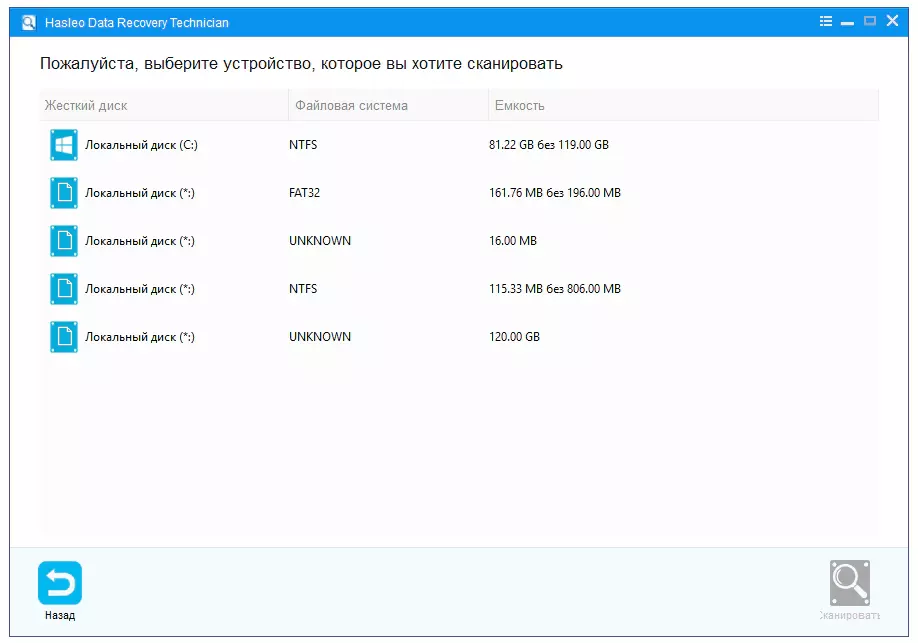Select the Локальный диск (C:) row label
918x643 pixels.
tap(141, 145)
